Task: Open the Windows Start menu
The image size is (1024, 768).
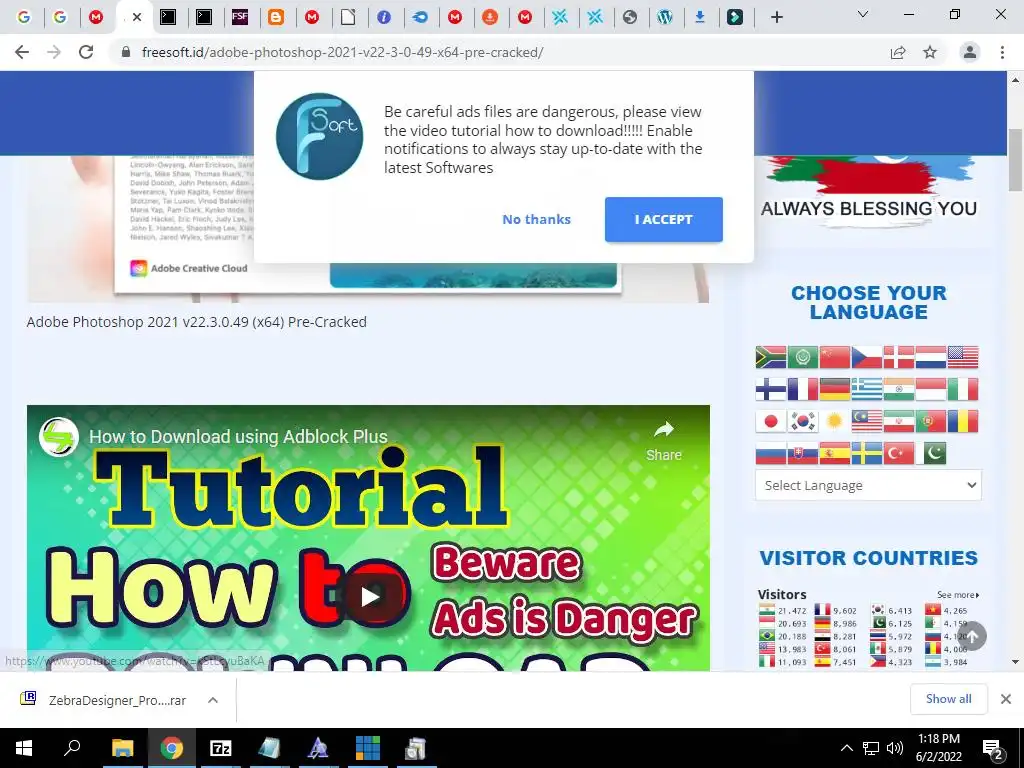Action: click(24, 748)
